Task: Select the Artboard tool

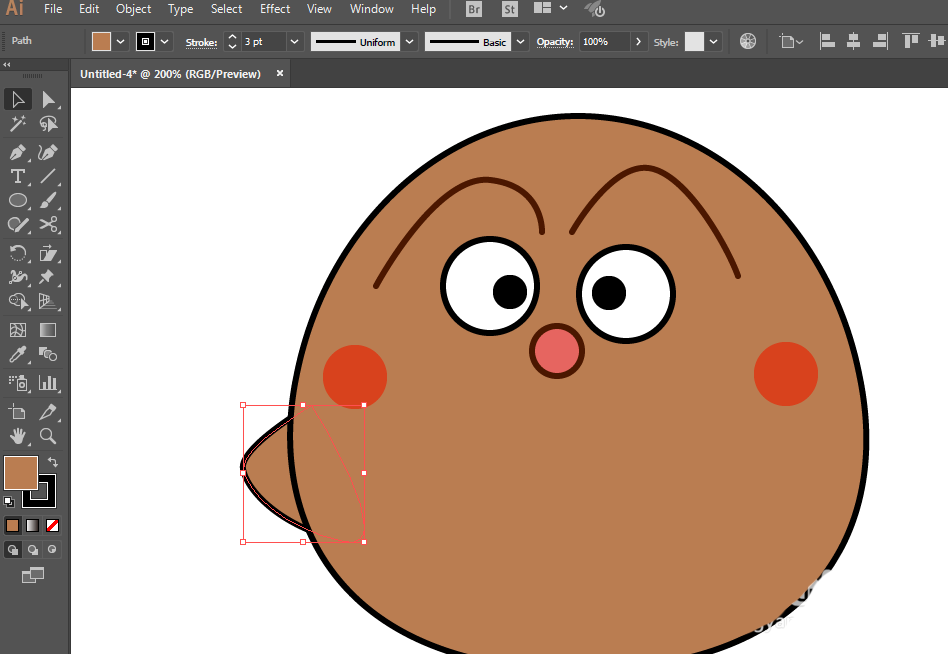Action: click(x=18, y=412)
